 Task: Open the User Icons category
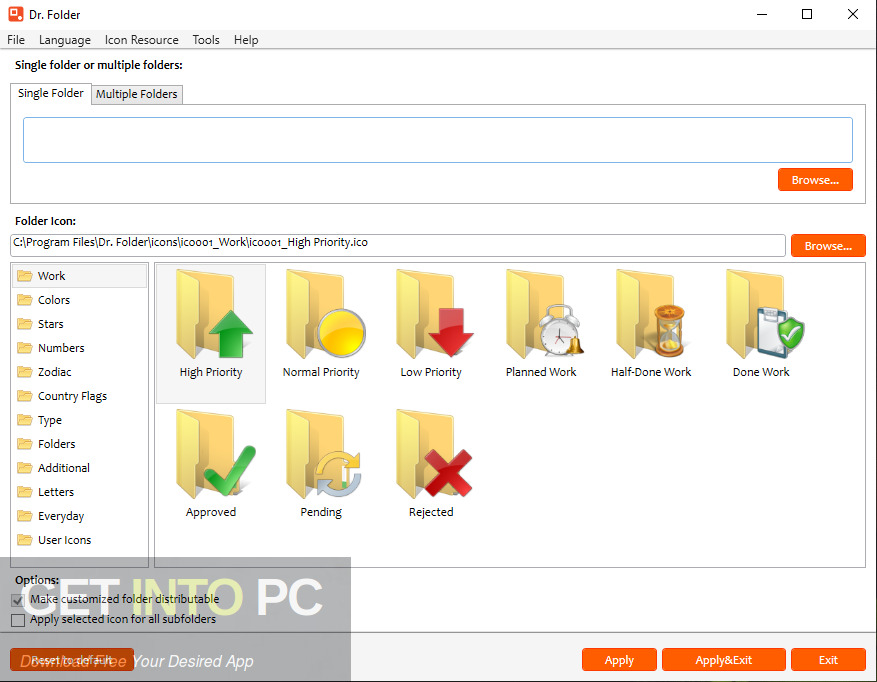[x=79, y=540]
